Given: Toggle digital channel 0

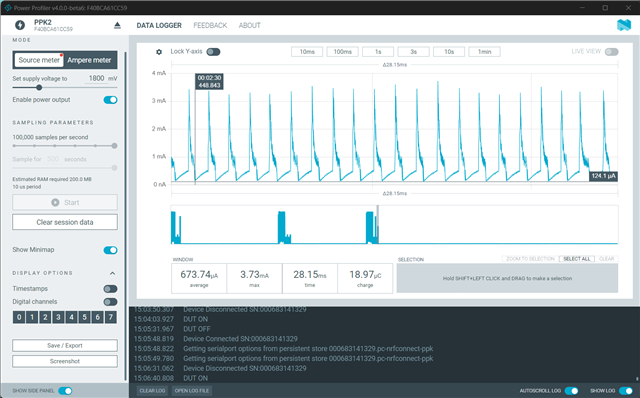Looking at the screenshot, I should [19, 317].
